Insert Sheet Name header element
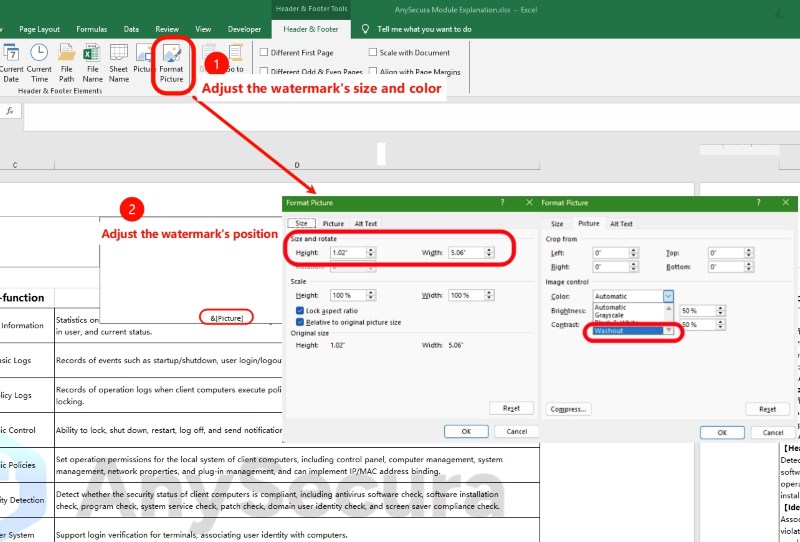The width and height of the screenshot is (800, 542). (118, 63)
